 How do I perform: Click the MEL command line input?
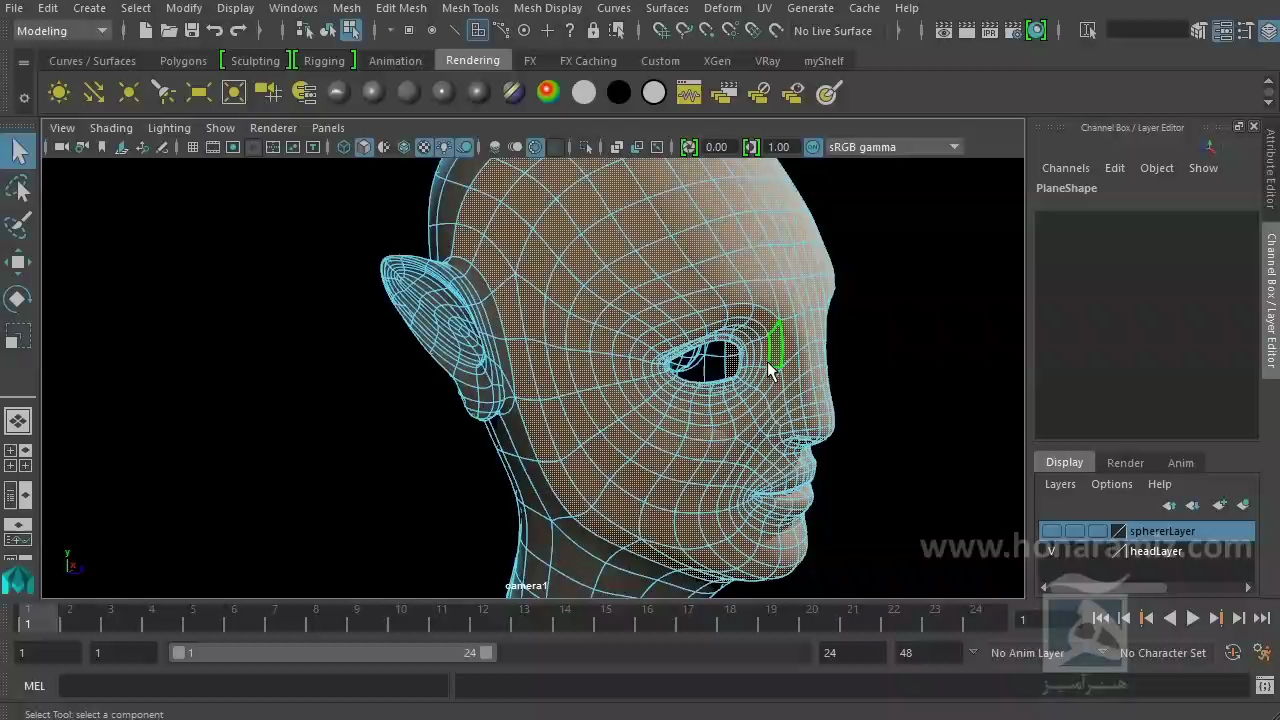pos(255,686)
